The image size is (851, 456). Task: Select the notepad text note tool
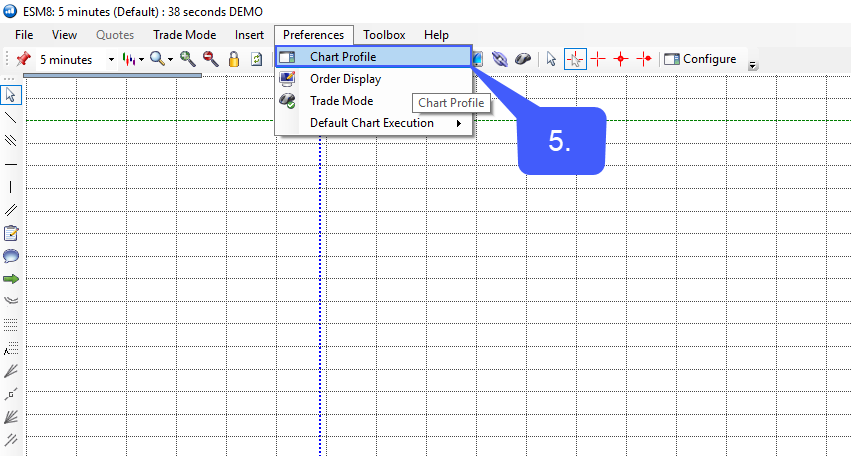11,233
